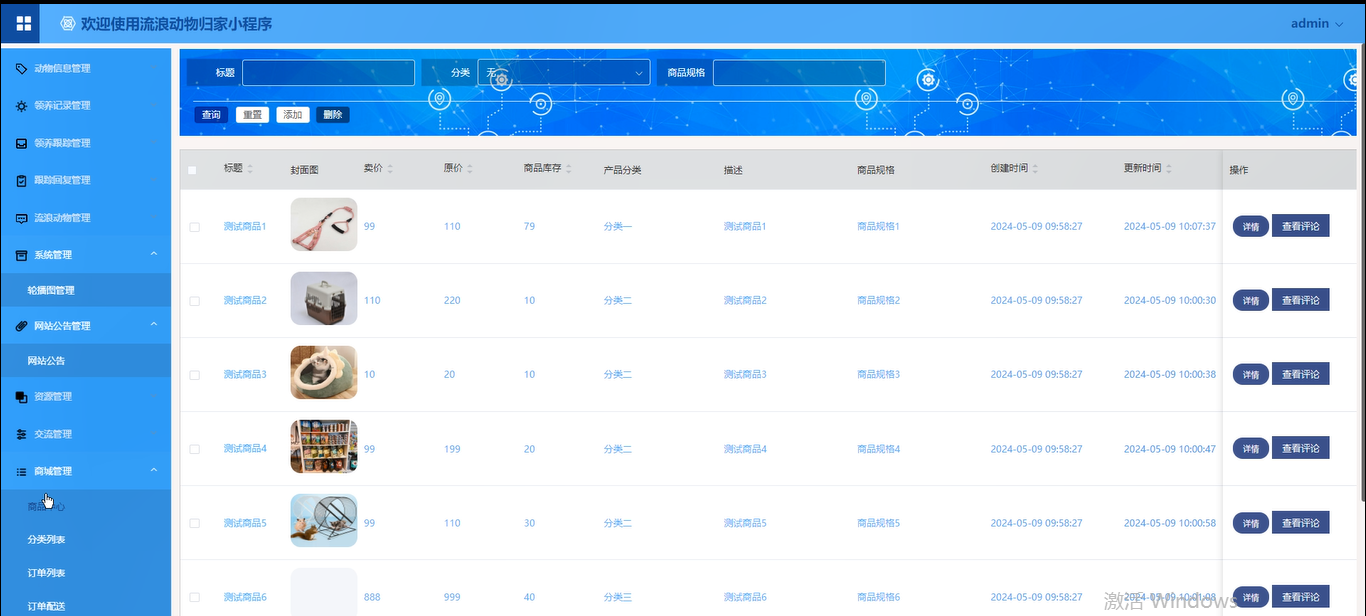Click the 查询 search button
Image resolution: width=1366 pixels, height=616 pixels.
(211, 115)
